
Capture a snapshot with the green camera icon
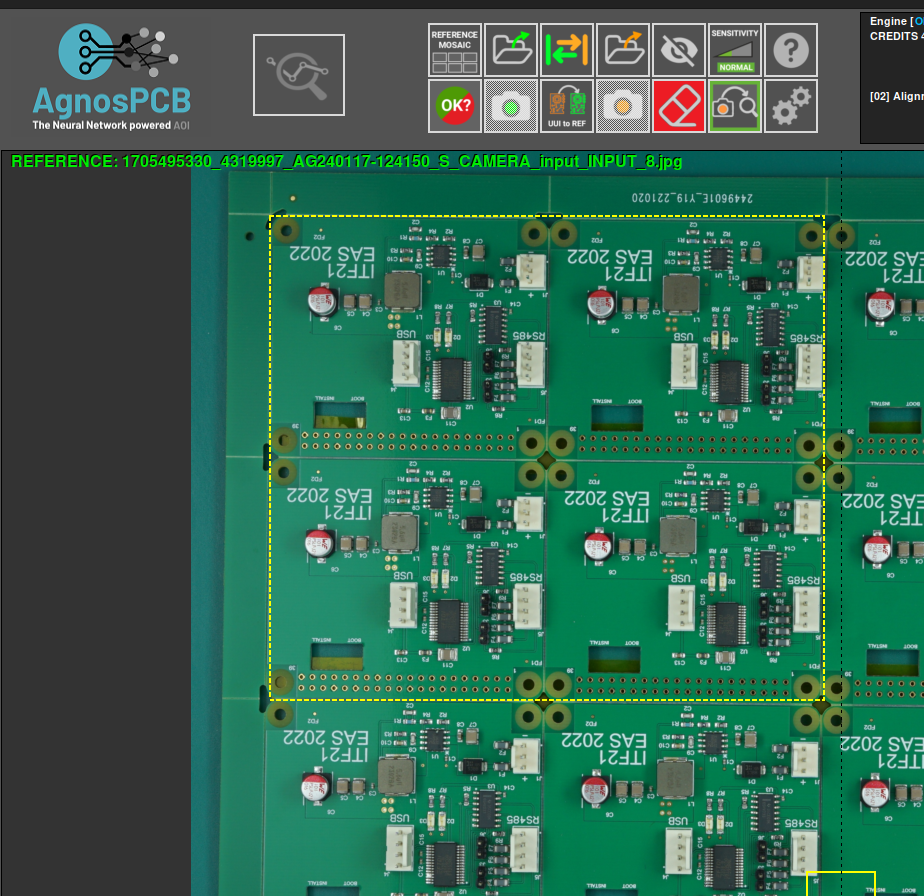click(x=511, y=105)
